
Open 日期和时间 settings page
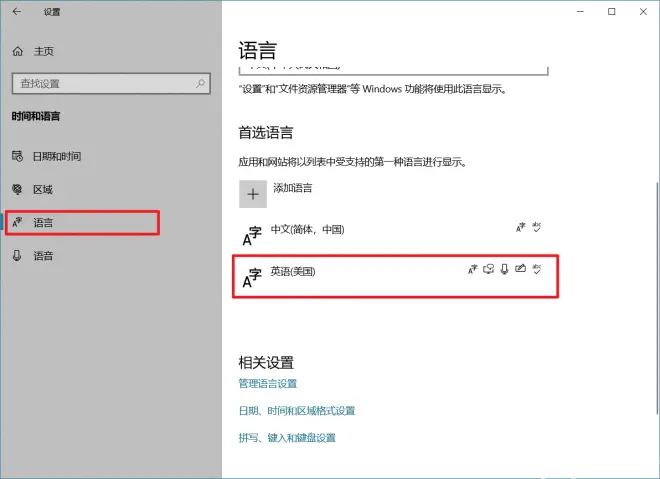click(x=57, y=156)
